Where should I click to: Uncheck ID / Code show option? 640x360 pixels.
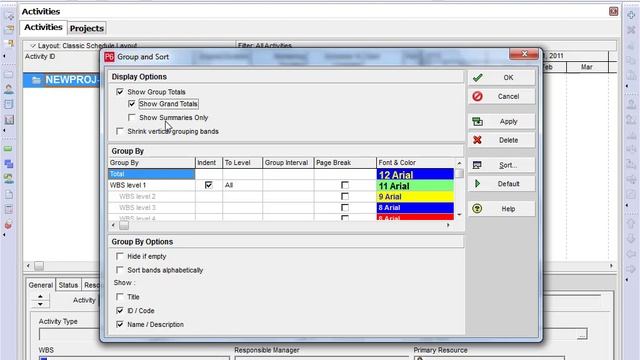tap(120, 311)
